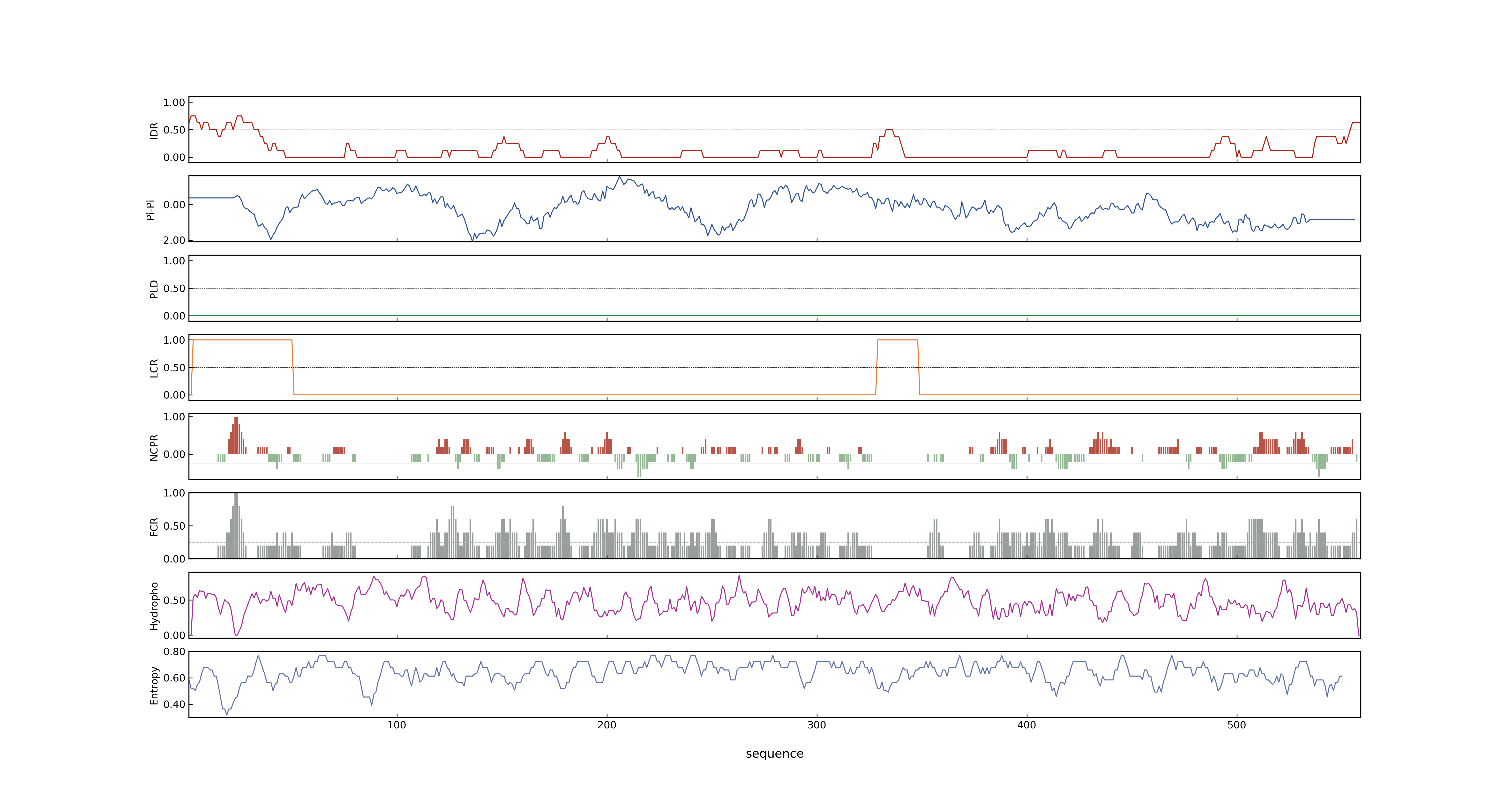This screenshot has height=806, width=1512.
Task: Click the "1.00" tick of the IDR panel
Action: point(174,103)
